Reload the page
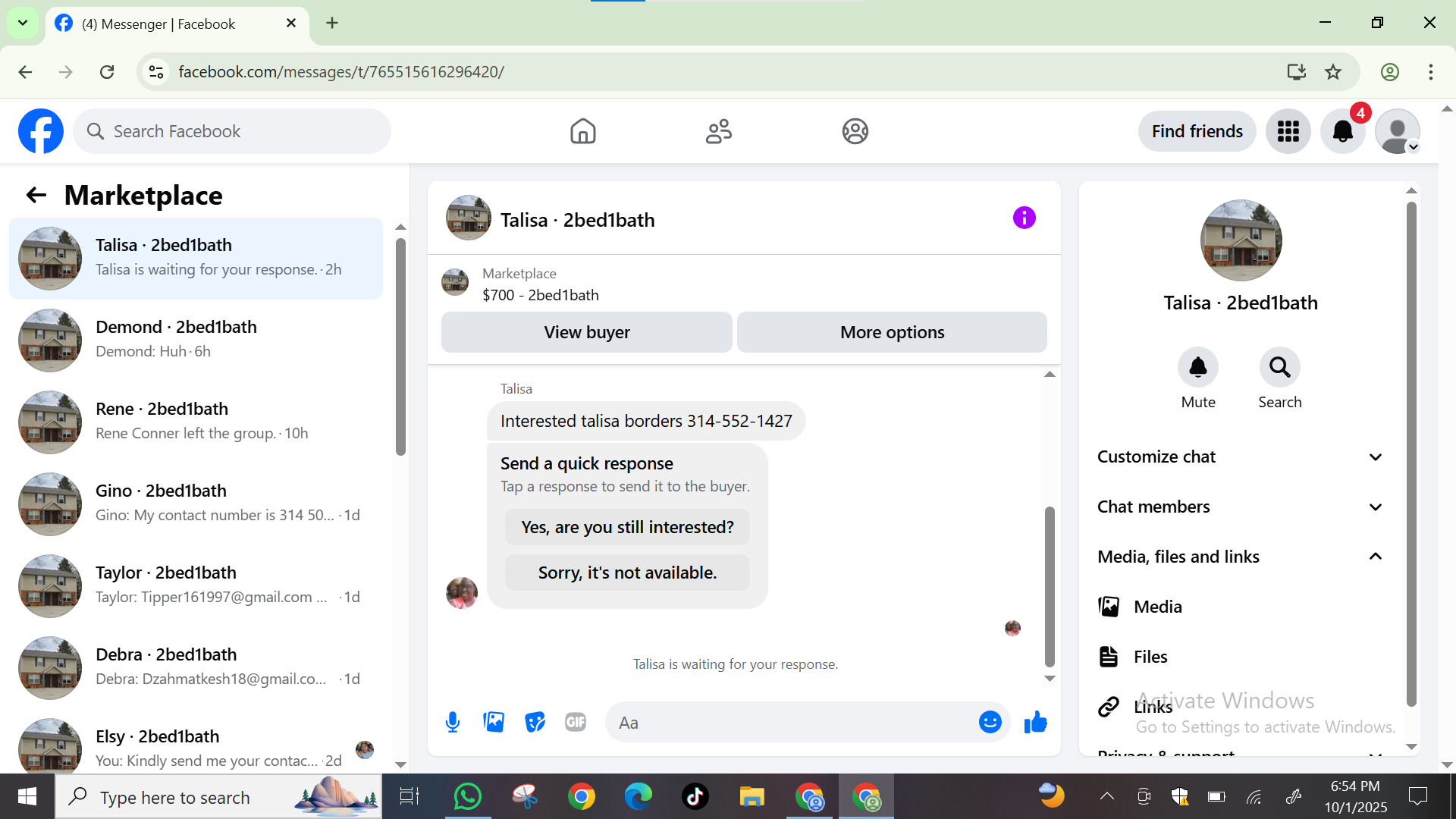The image size is (1456, 819). click(107, 71)
